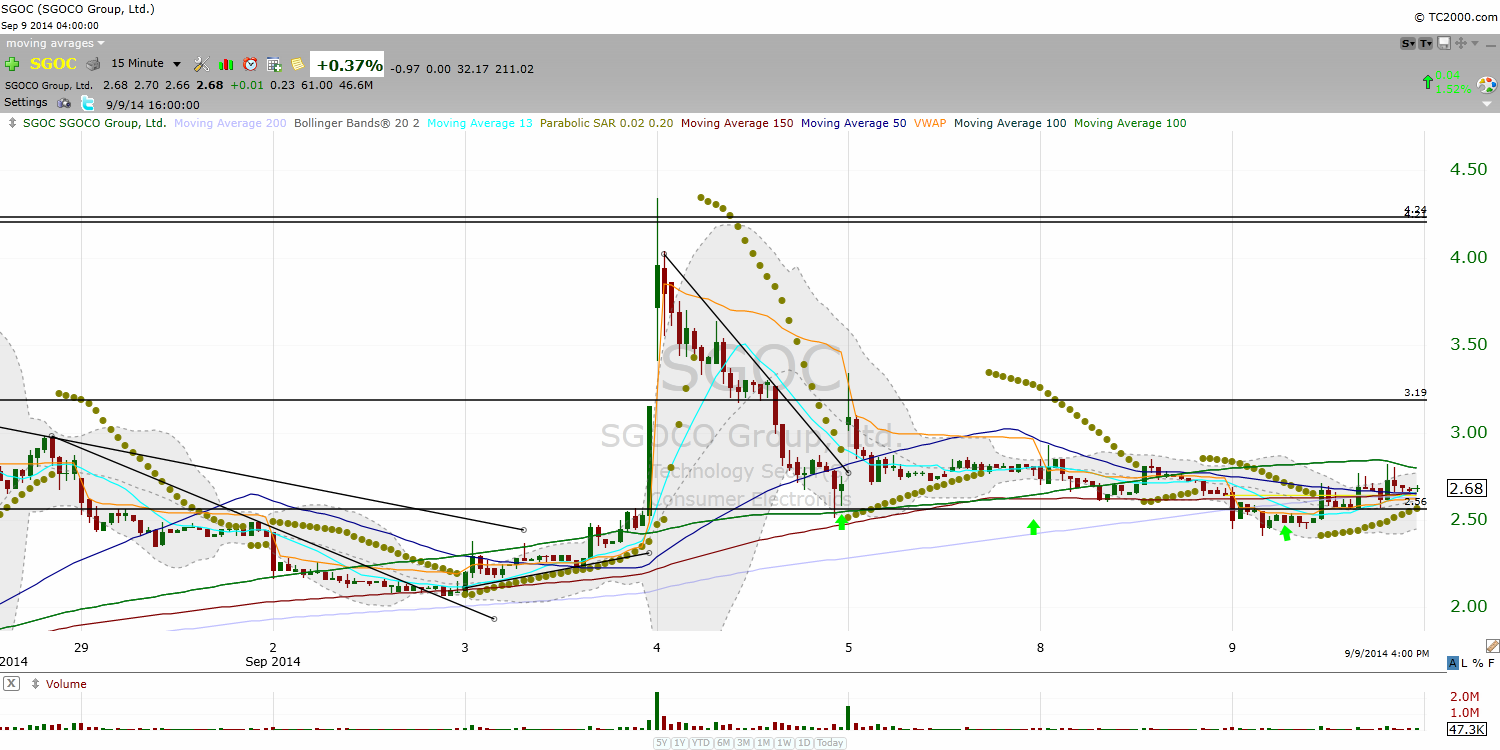Screen dimensions: 1500x750
Task: Select the 6M time range
Action: [723, 742]
